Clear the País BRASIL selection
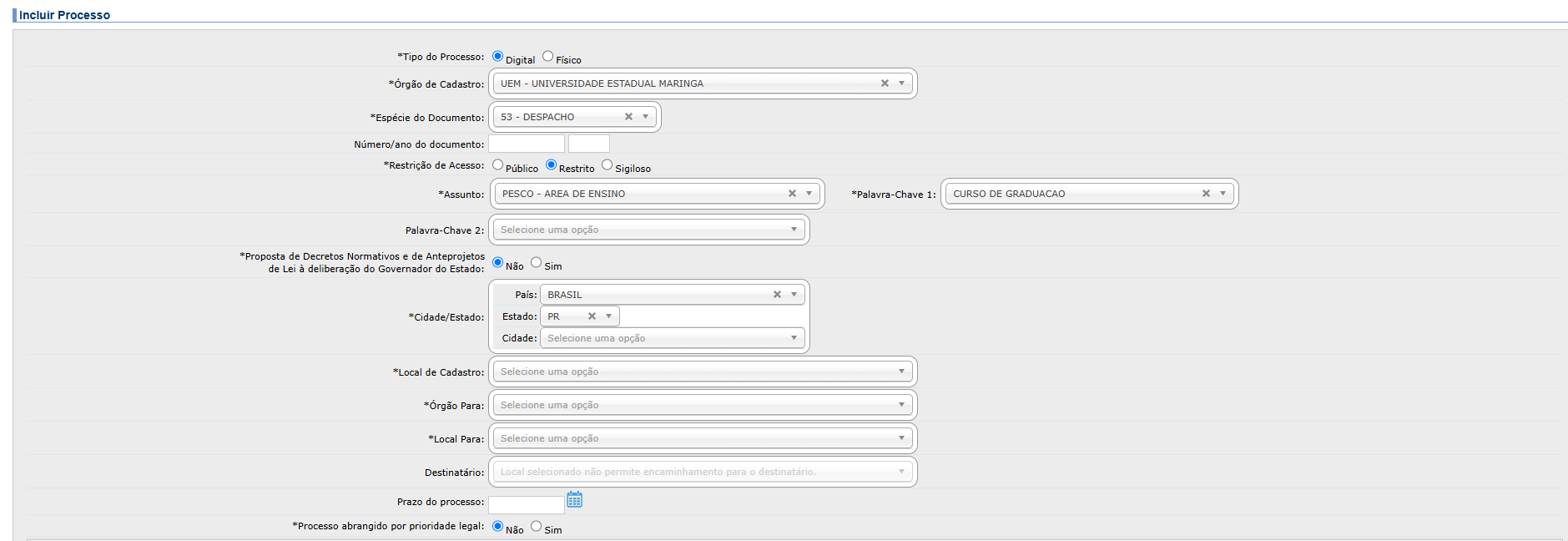The image size is (1568, 541). click(x=777, y=295)
